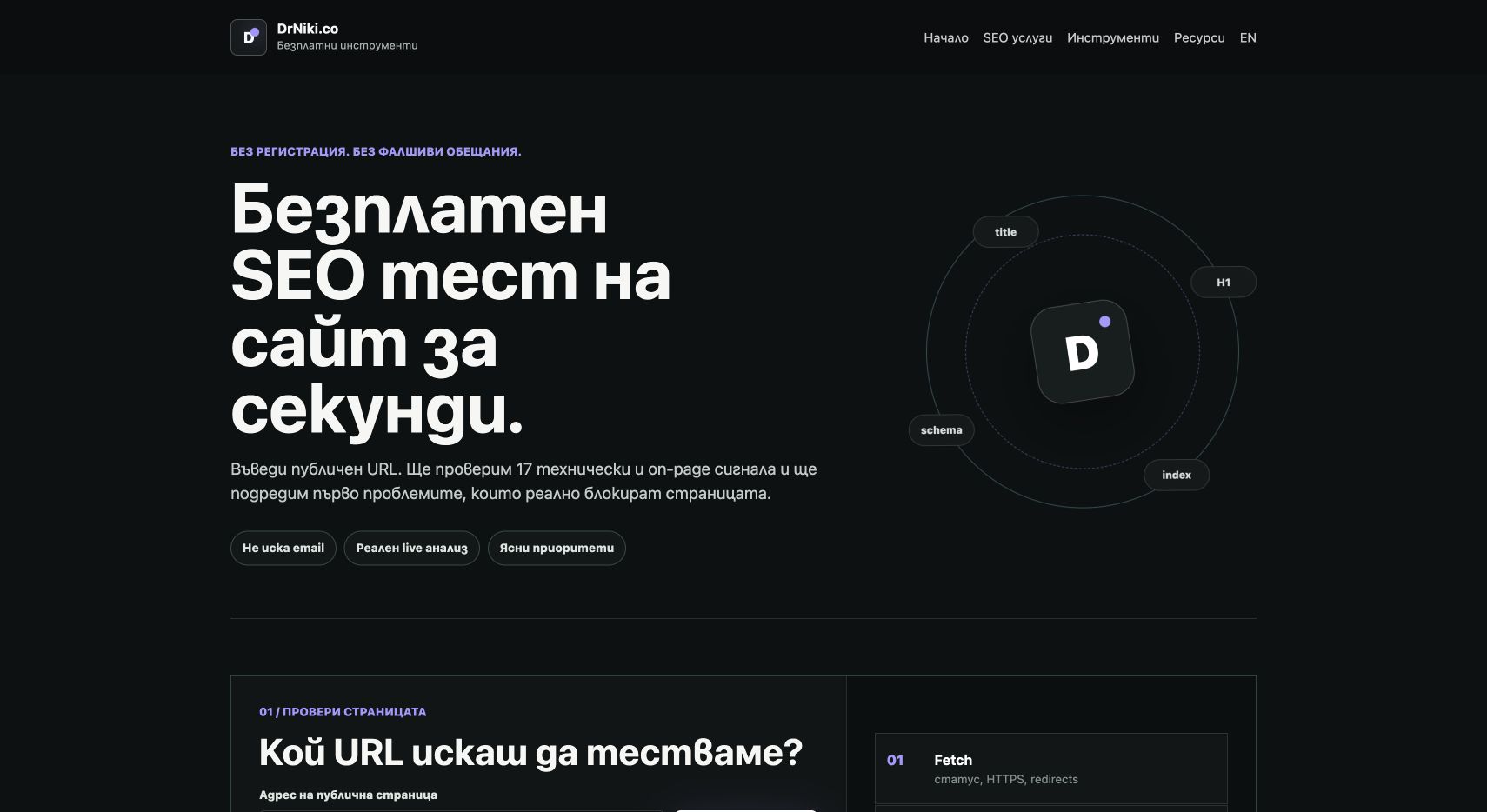Viewport: 1487px width, 812px height.
Task: Click 'Безплатни инструменти' tagline under the logo
Action: click(x=347, y=45)
